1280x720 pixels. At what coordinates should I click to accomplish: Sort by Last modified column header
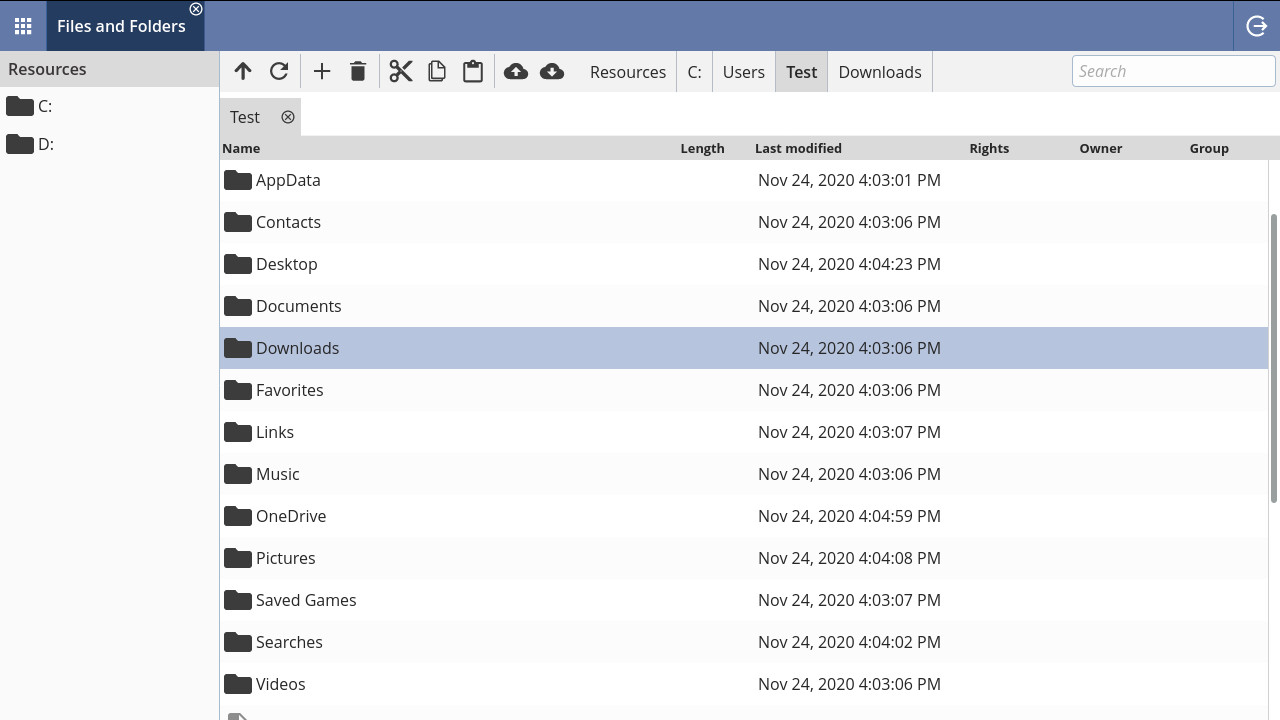point(798,148)
